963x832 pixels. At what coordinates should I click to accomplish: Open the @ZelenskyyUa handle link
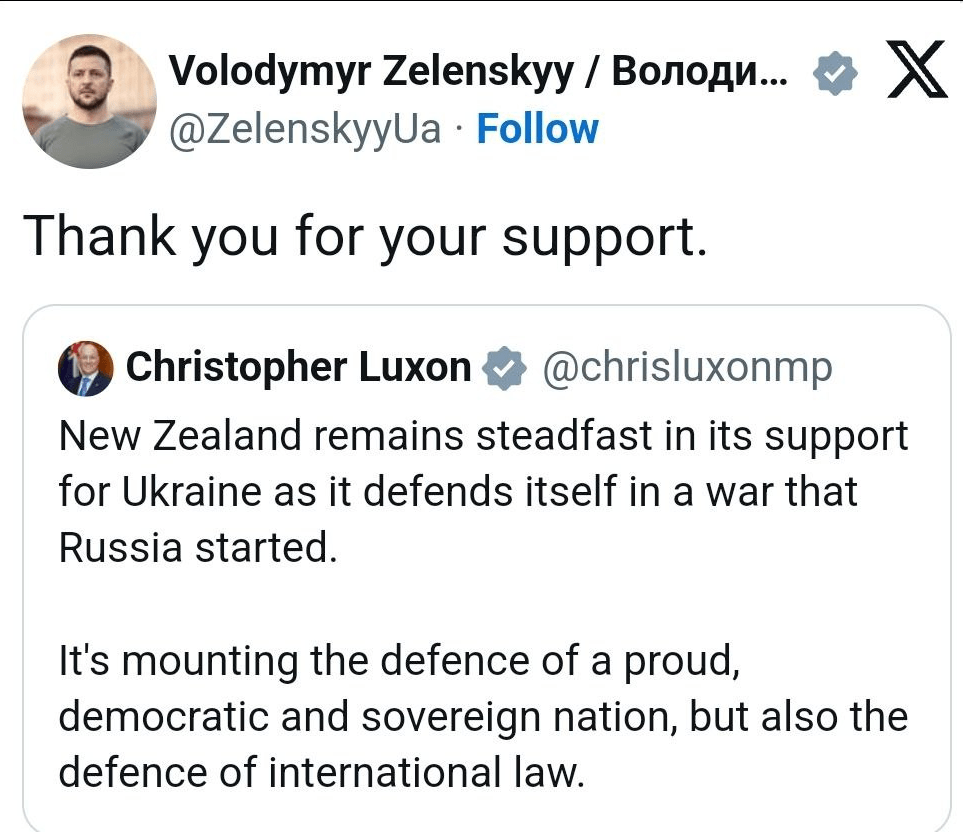(x=305, y=129)
